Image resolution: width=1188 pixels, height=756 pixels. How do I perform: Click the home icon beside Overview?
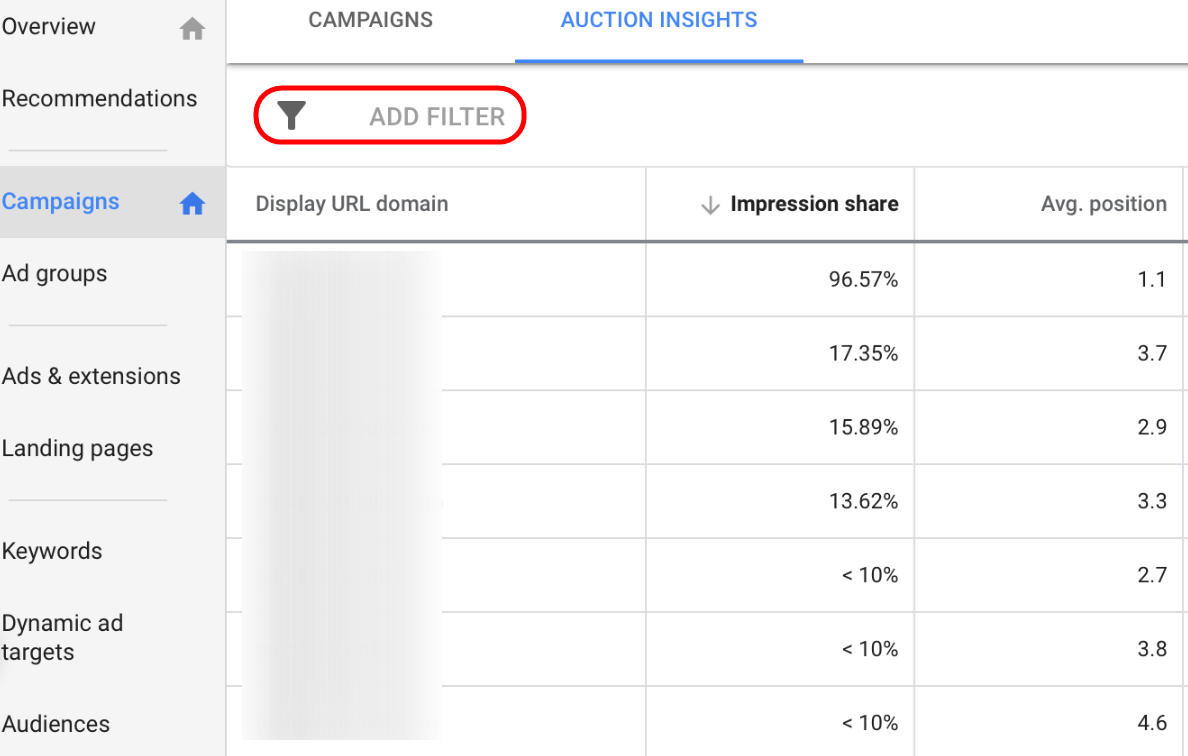pyautogui.click(x=192, y=30)
